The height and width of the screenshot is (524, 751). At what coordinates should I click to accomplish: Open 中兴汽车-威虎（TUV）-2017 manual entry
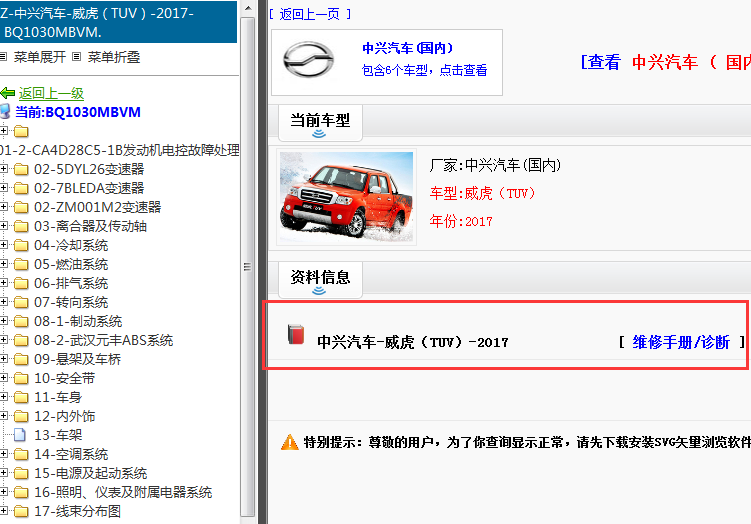pos(413,342)
